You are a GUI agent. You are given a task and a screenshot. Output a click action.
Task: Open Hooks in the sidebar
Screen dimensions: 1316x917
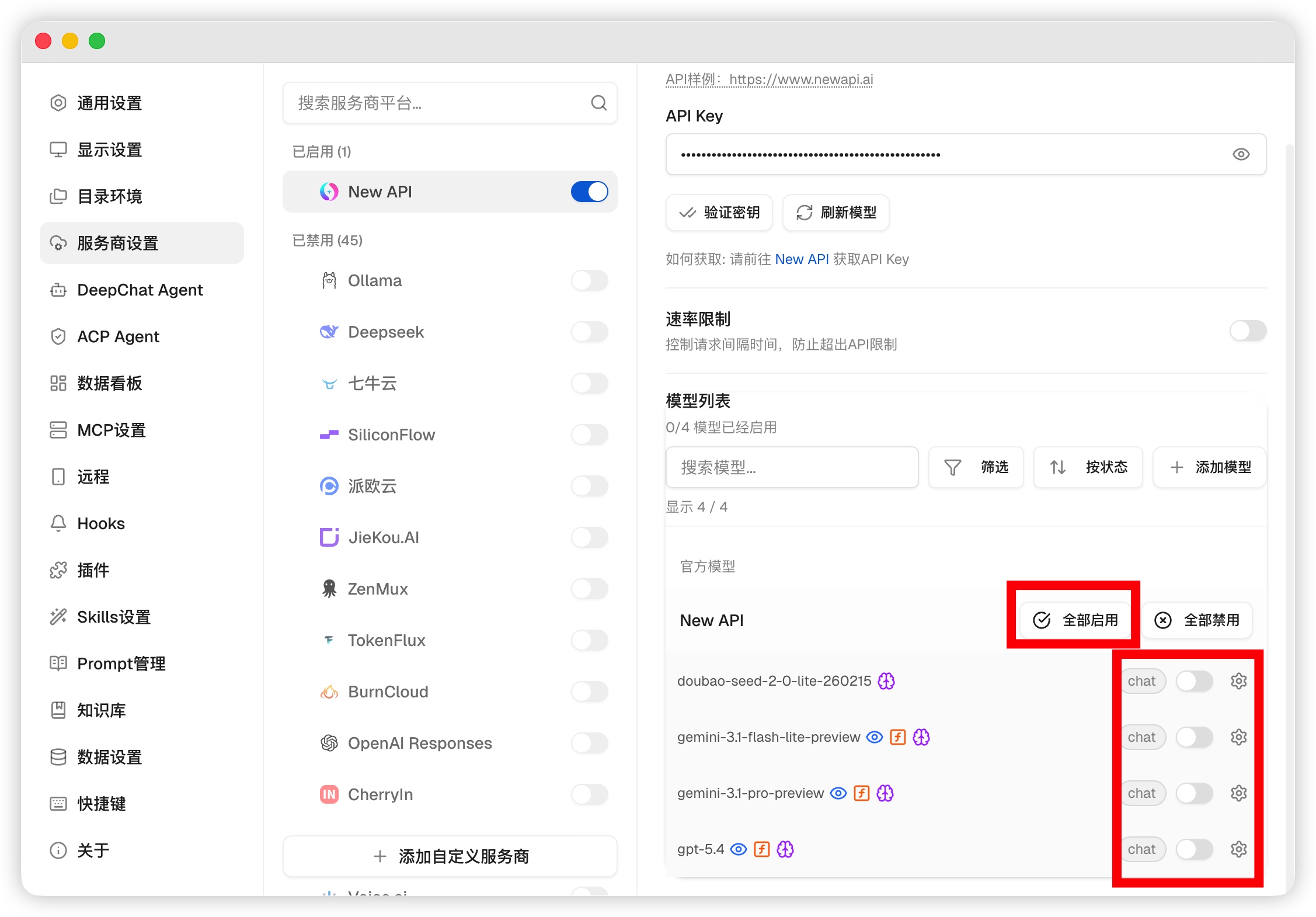coord(142,523)
